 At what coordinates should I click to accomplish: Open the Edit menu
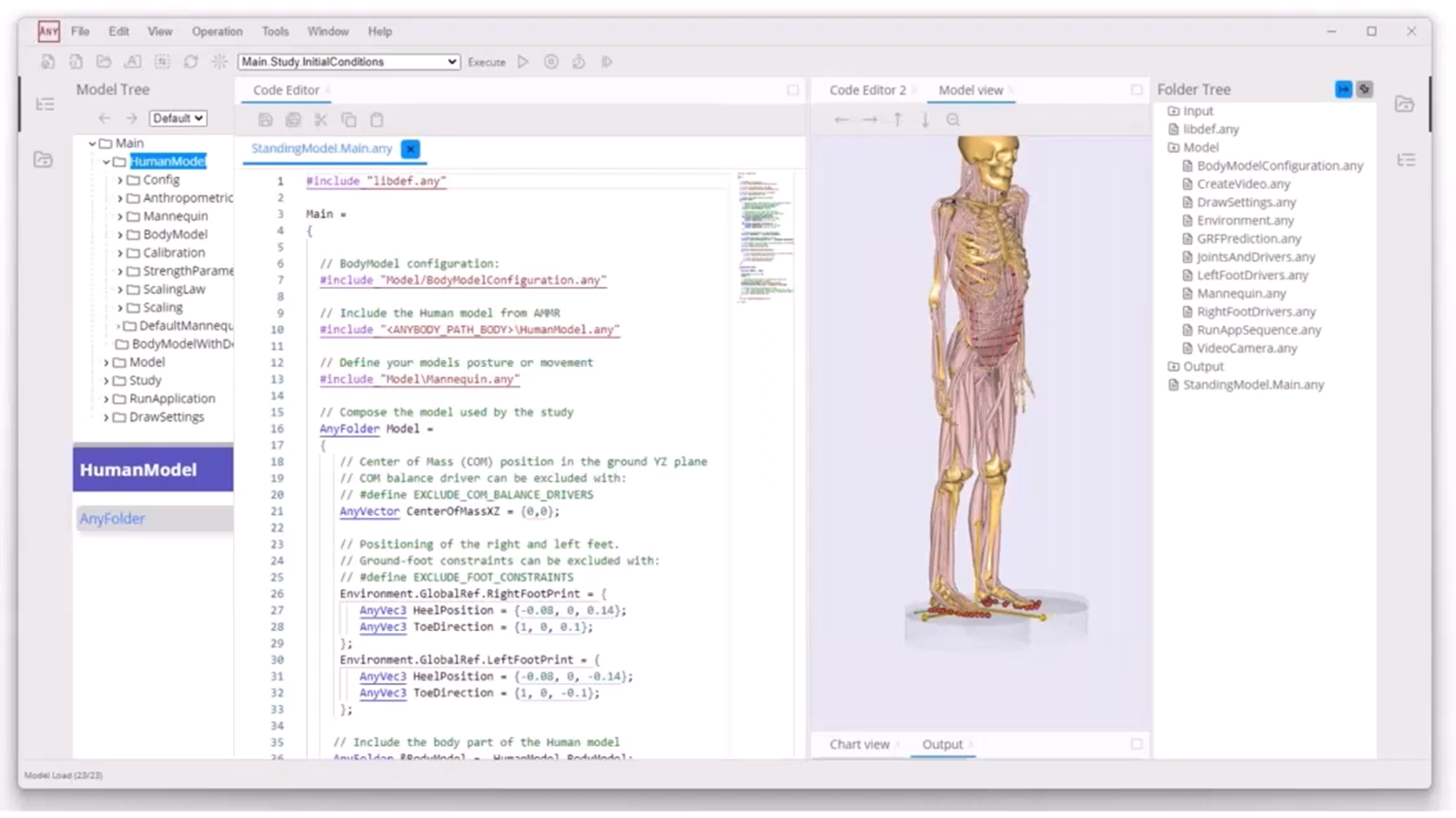[x=118, y=31]
